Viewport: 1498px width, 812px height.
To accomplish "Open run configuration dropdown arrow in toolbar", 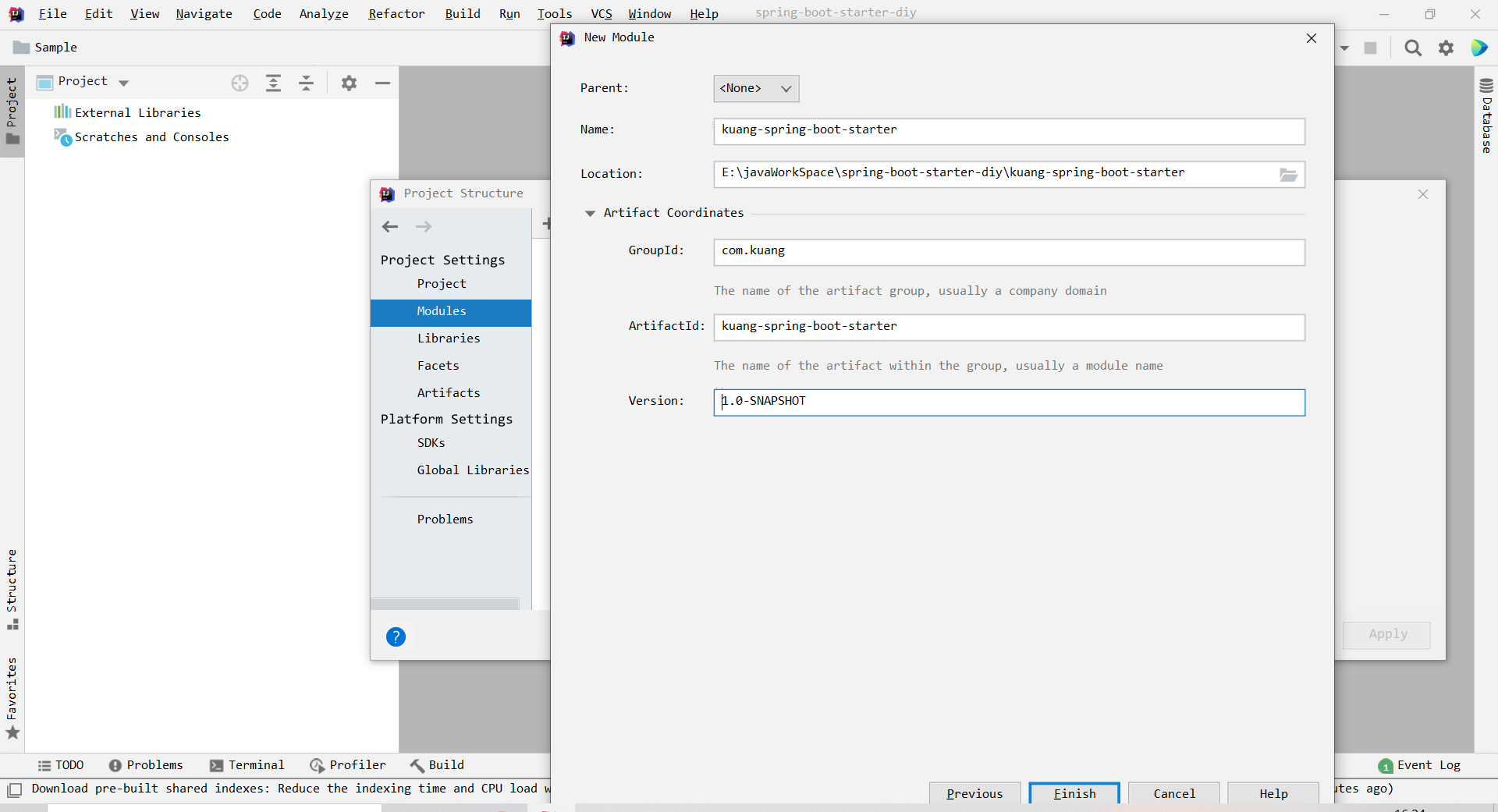I will tap(1344, 48).
